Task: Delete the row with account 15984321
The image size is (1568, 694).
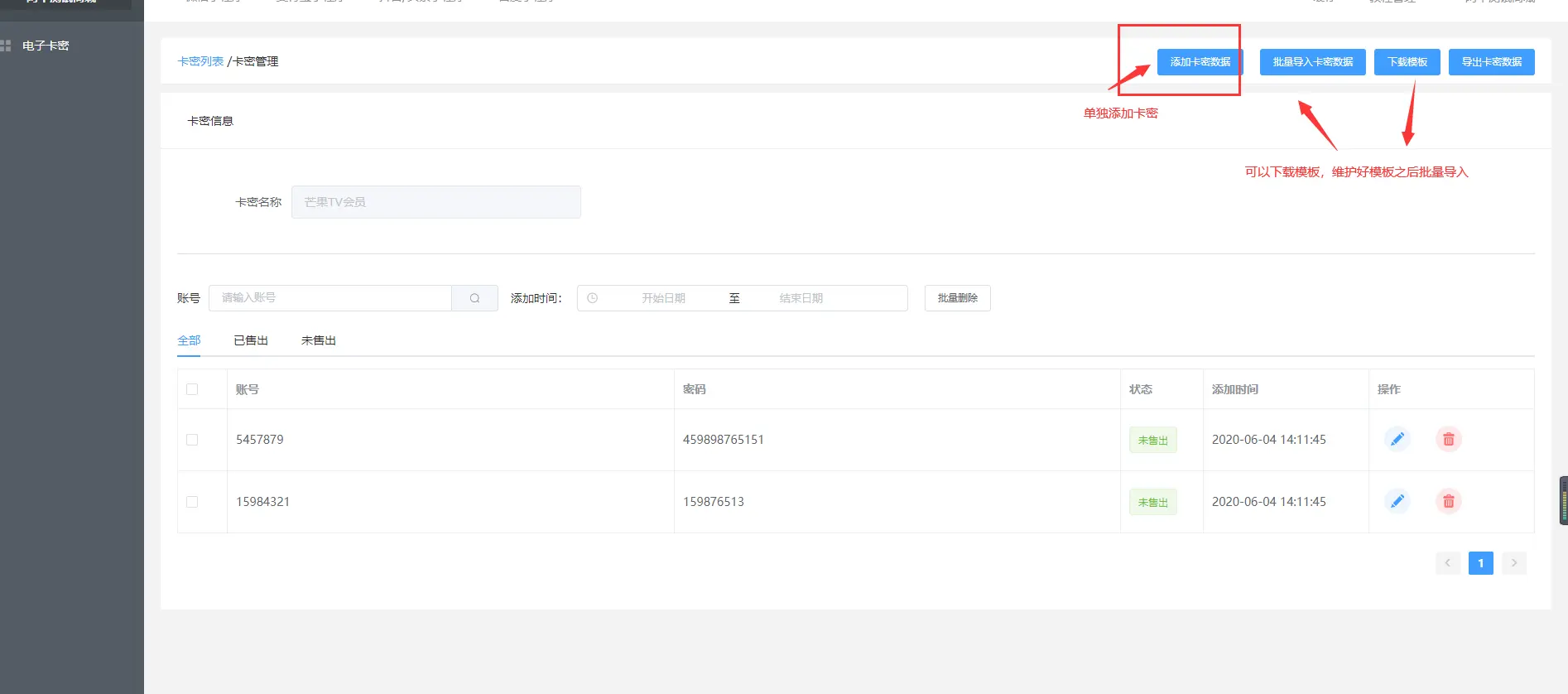Action: [x=1449, y=501]
